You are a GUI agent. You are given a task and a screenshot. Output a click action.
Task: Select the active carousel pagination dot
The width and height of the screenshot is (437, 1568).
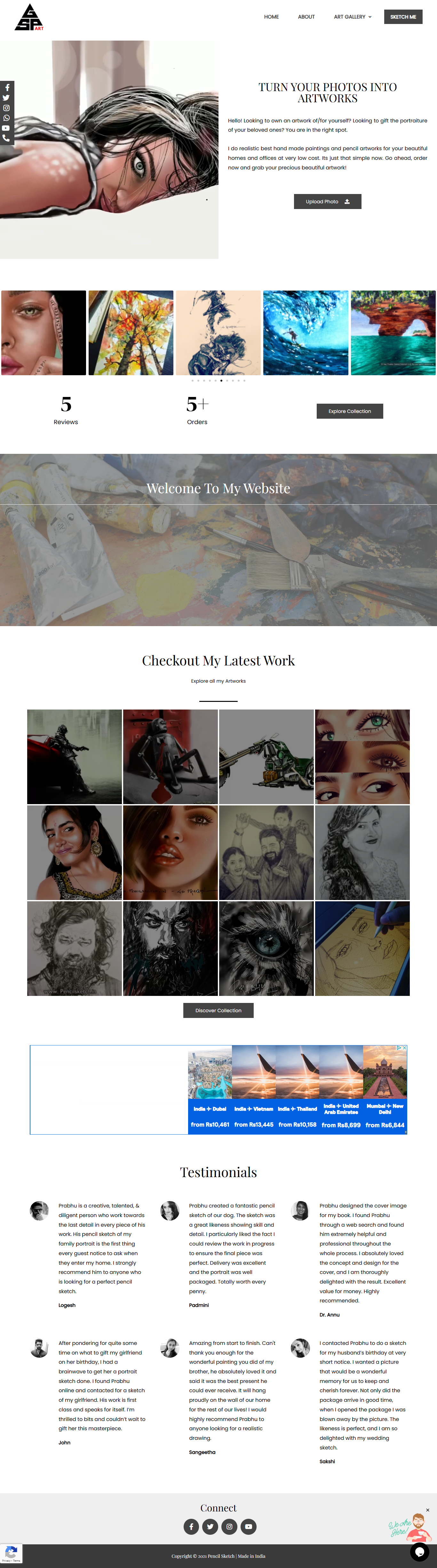[221, 380]
